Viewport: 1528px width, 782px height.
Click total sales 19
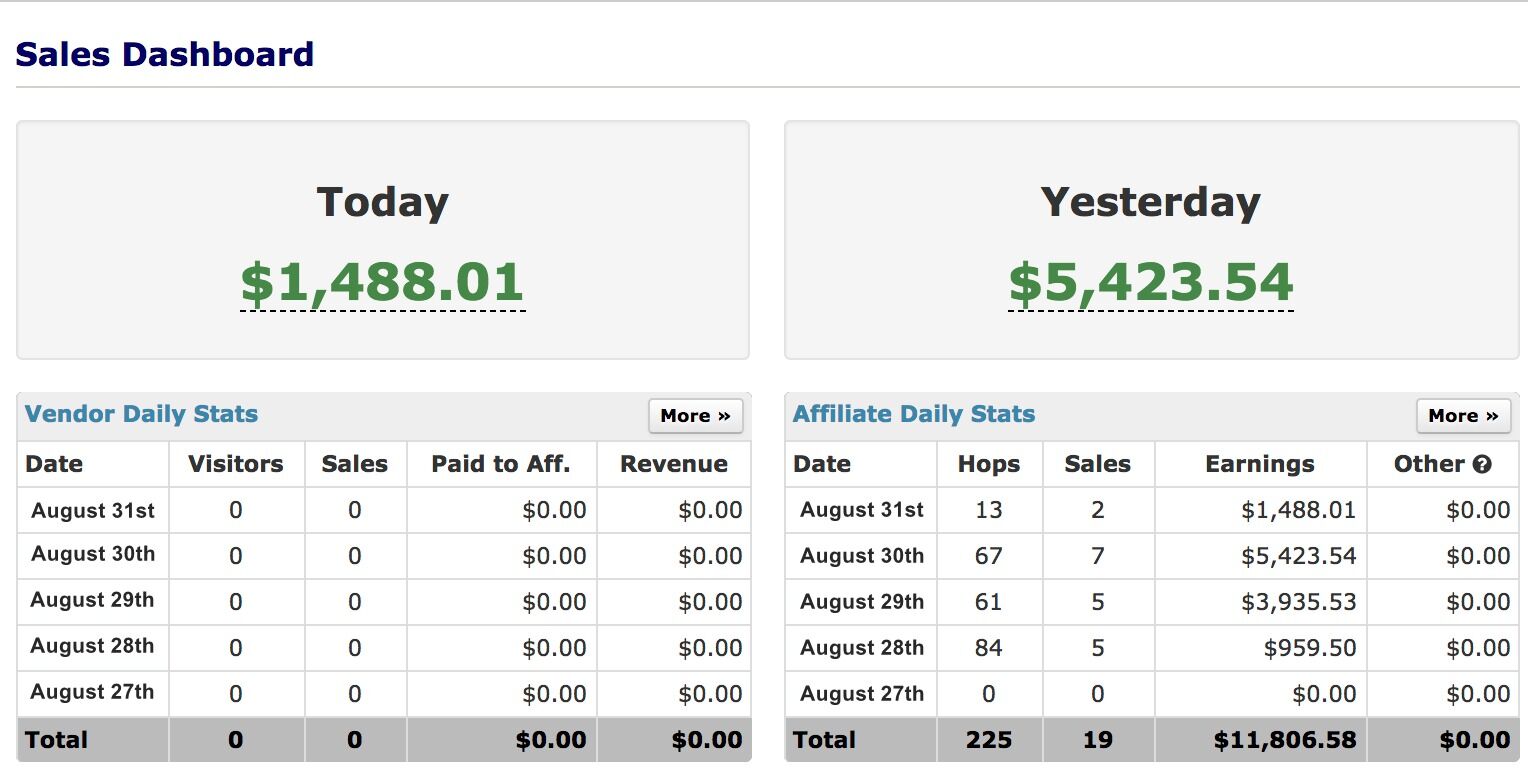(x=1098, y=740)
